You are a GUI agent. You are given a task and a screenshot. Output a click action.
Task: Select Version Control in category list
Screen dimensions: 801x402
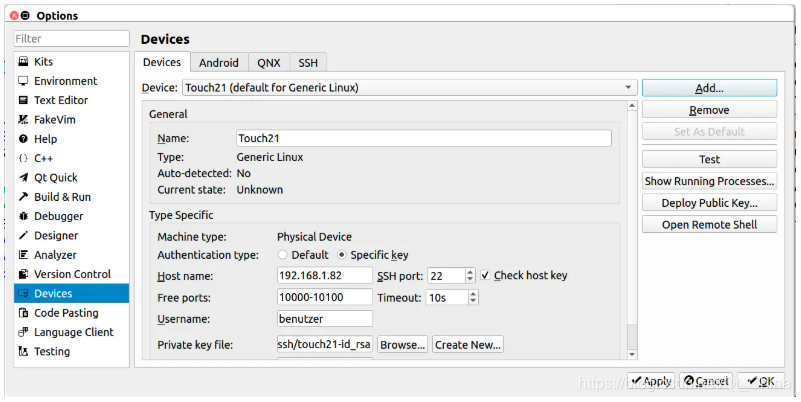72,274
